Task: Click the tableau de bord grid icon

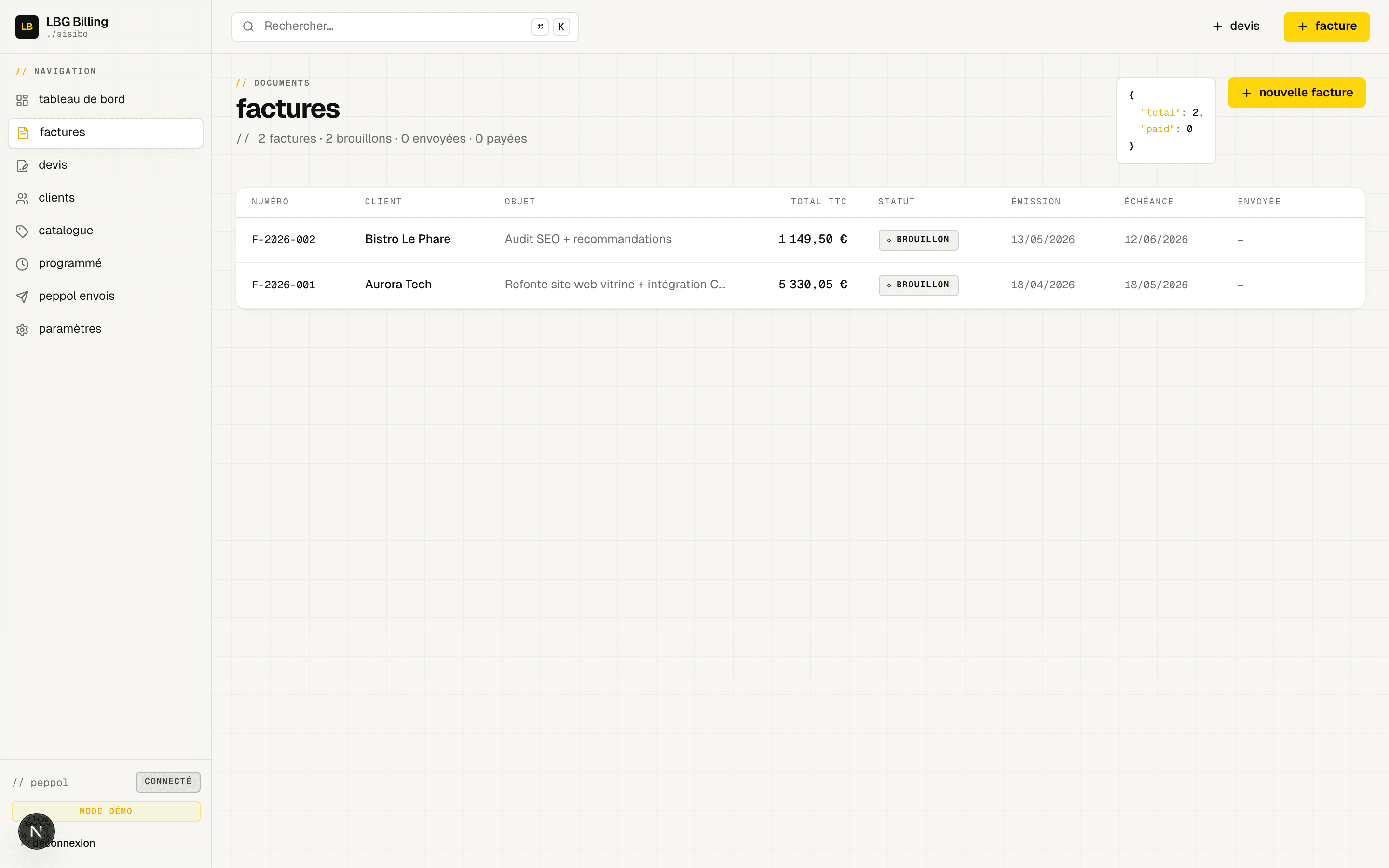Action: coord(22,100)
